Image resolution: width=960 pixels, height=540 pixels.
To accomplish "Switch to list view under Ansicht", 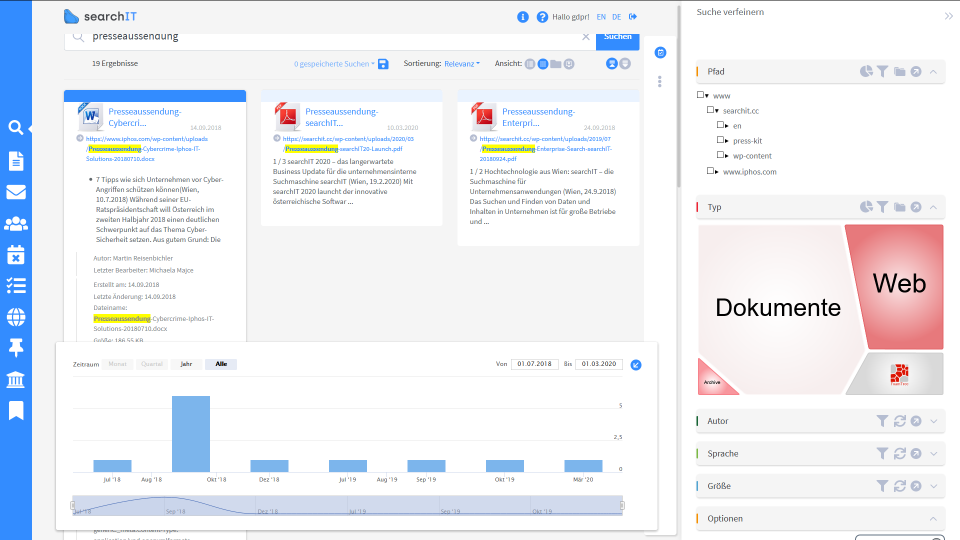I will tap(530, 64).
